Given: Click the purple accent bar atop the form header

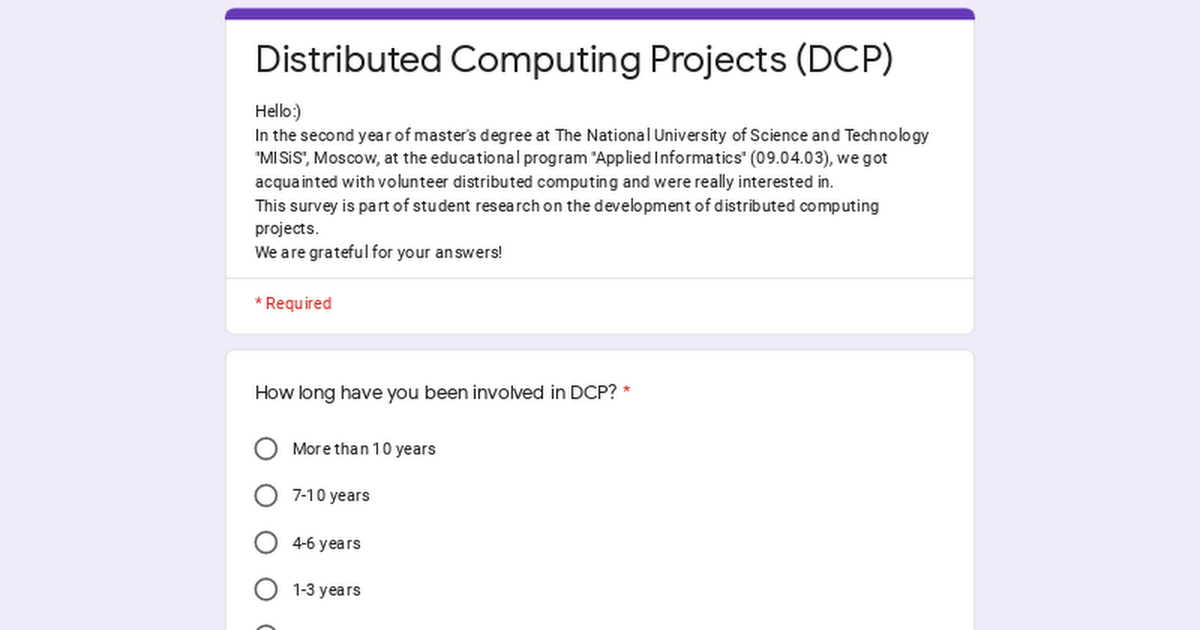Looking at the screenshot, I should coord(600,13).
